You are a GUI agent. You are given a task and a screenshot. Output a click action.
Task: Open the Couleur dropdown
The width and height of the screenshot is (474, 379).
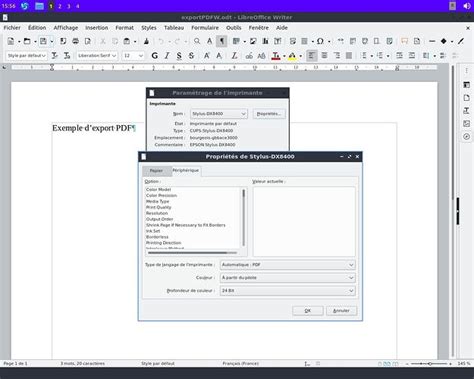click(x=288, y=278)
